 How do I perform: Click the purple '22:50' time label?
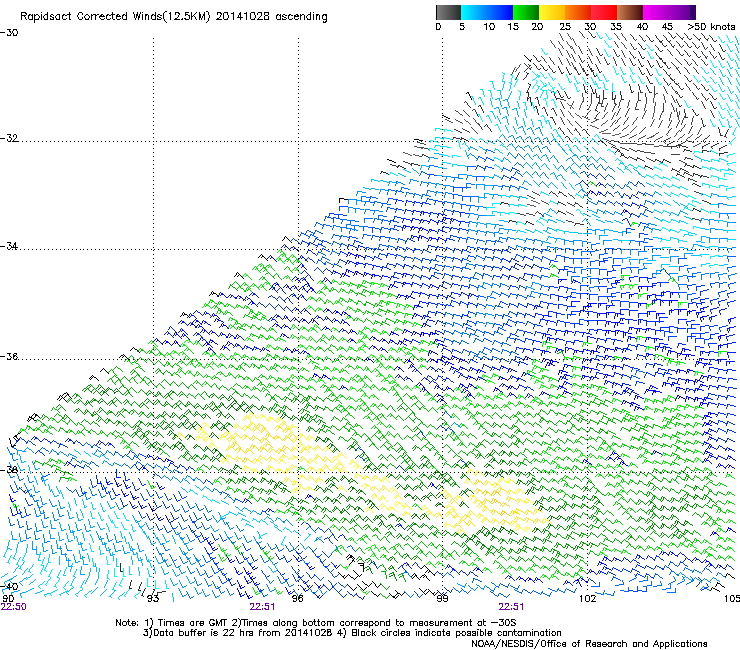pos(14,607)
